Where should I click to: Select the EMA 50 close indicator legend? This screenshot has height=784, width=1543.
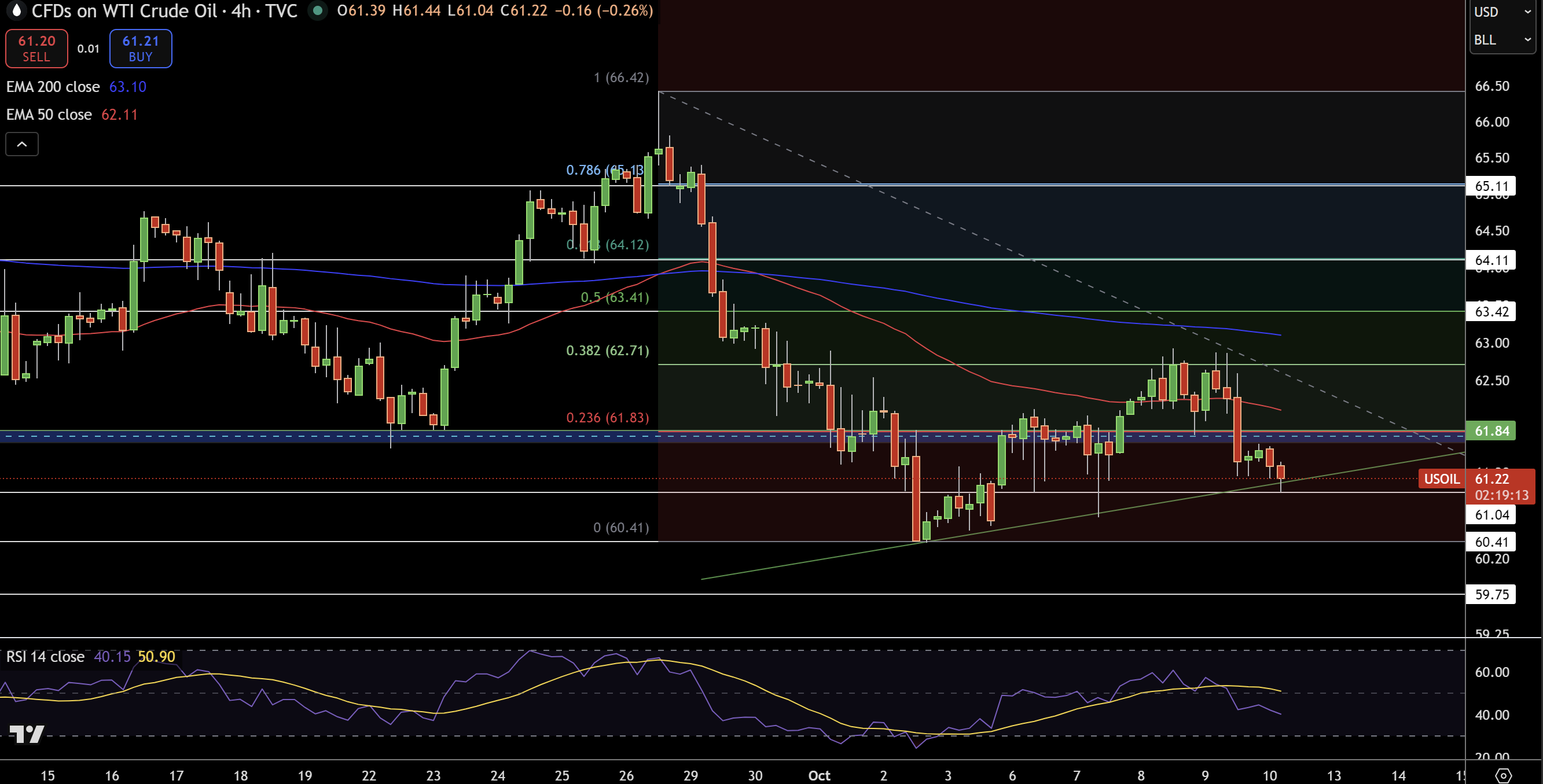coord(49,115)
